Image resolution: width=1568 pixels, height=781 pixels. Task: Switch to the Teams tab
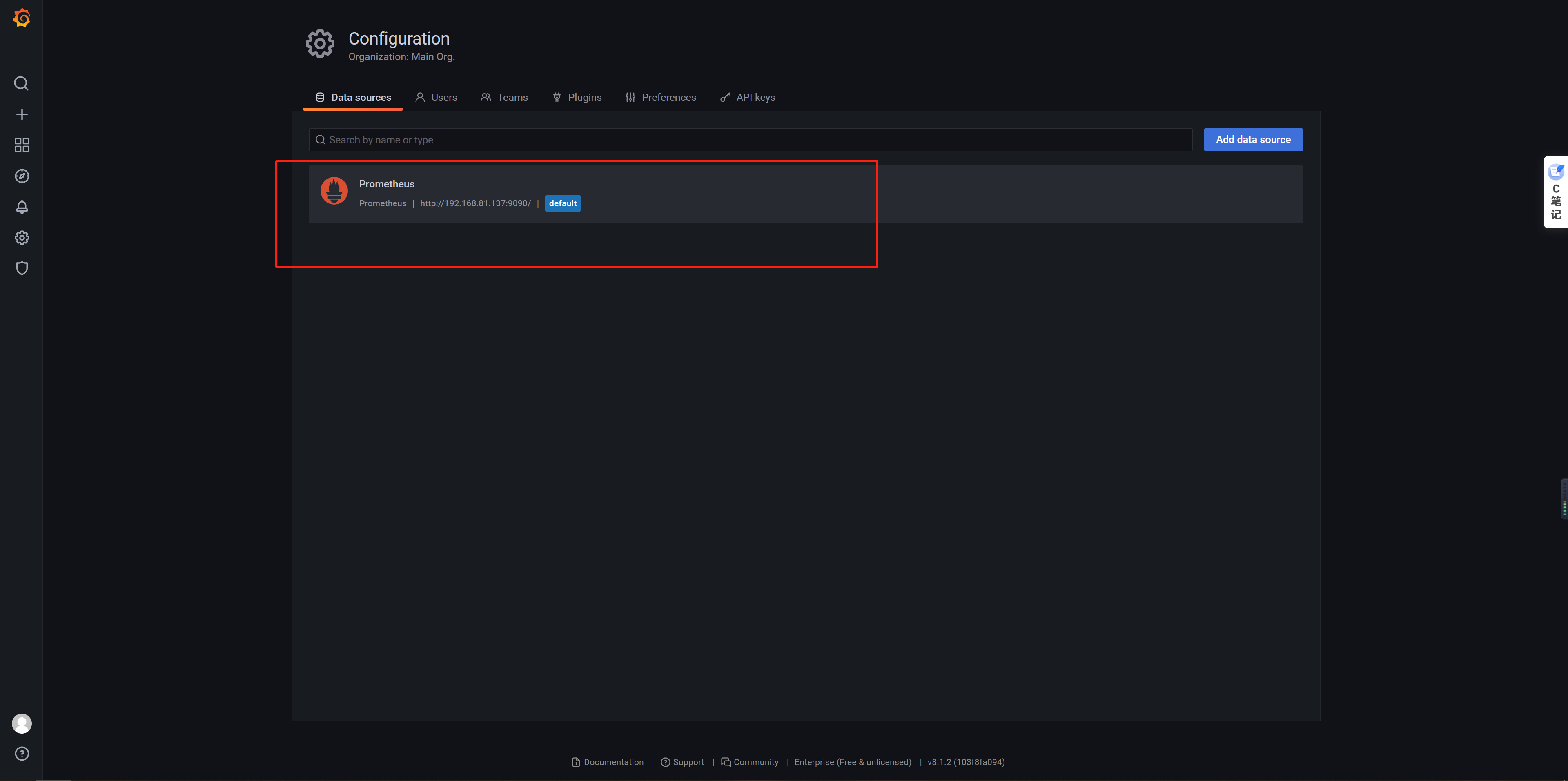505,97
